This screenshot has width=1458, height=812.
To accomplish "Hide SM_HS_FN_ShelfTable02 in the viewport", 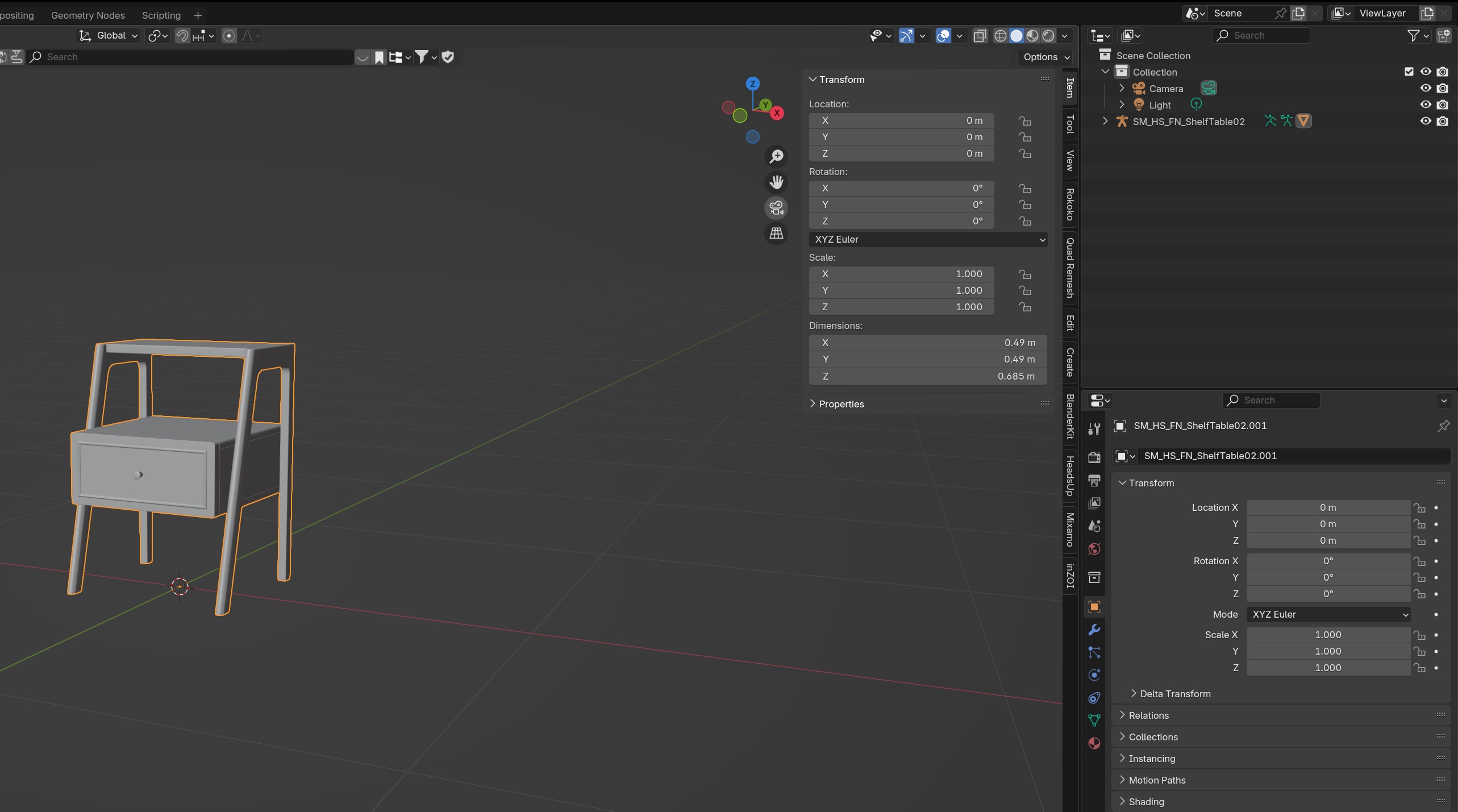I will click(1426, 121).
